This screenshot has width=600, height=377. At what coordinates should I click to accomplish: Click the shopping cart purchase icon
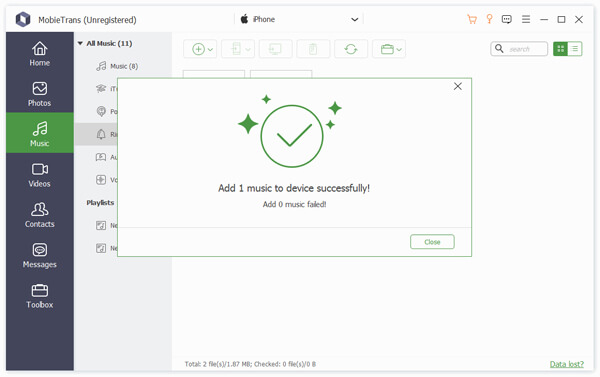click(x=472, y=19)
